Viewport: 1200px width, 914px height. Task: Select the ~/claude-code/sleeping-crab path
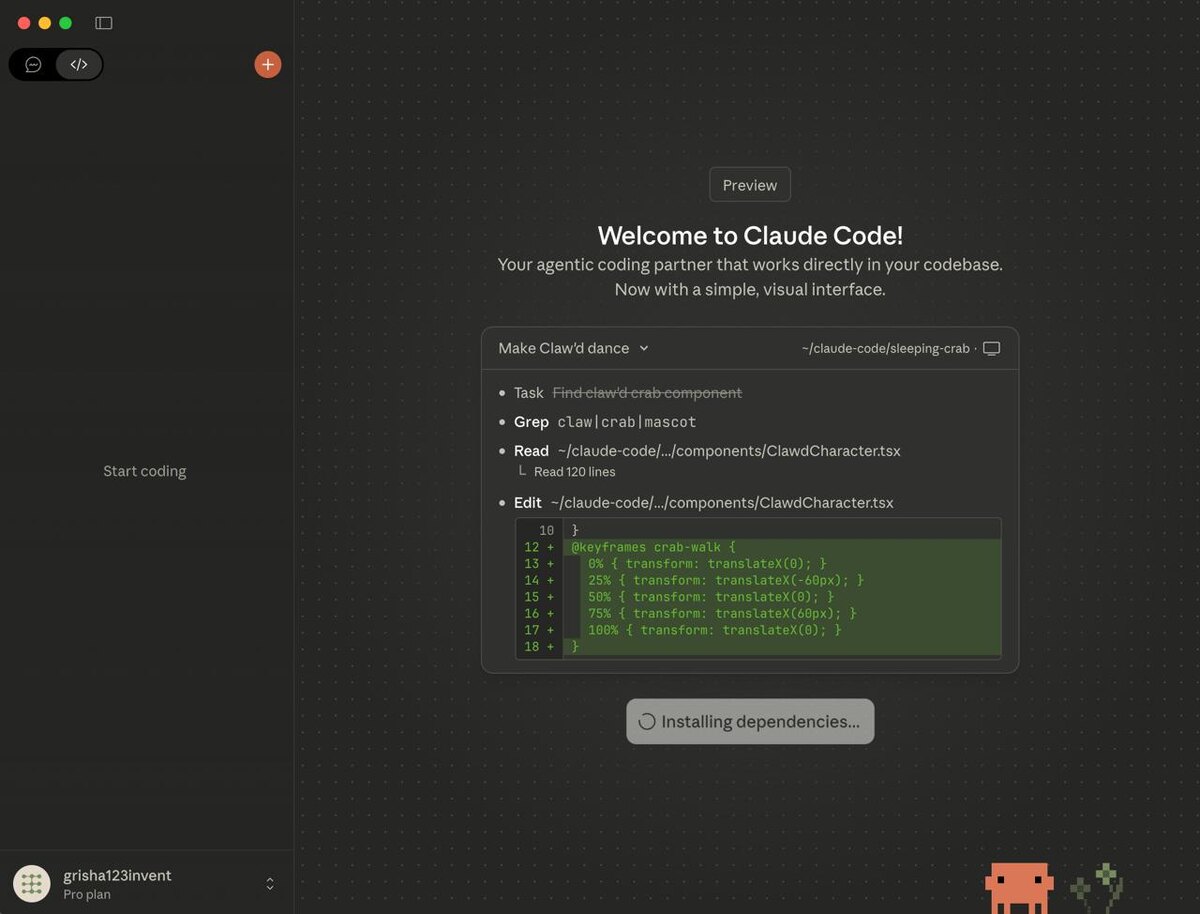point(885,348)
